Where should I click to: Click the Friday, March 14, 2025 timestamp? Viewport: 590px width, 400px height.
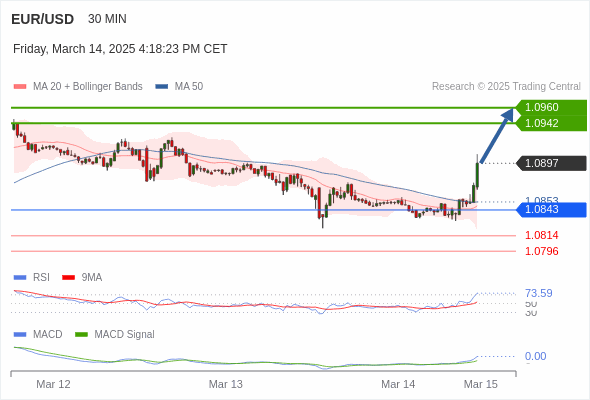pyautogui.click(x=120, y=49)
